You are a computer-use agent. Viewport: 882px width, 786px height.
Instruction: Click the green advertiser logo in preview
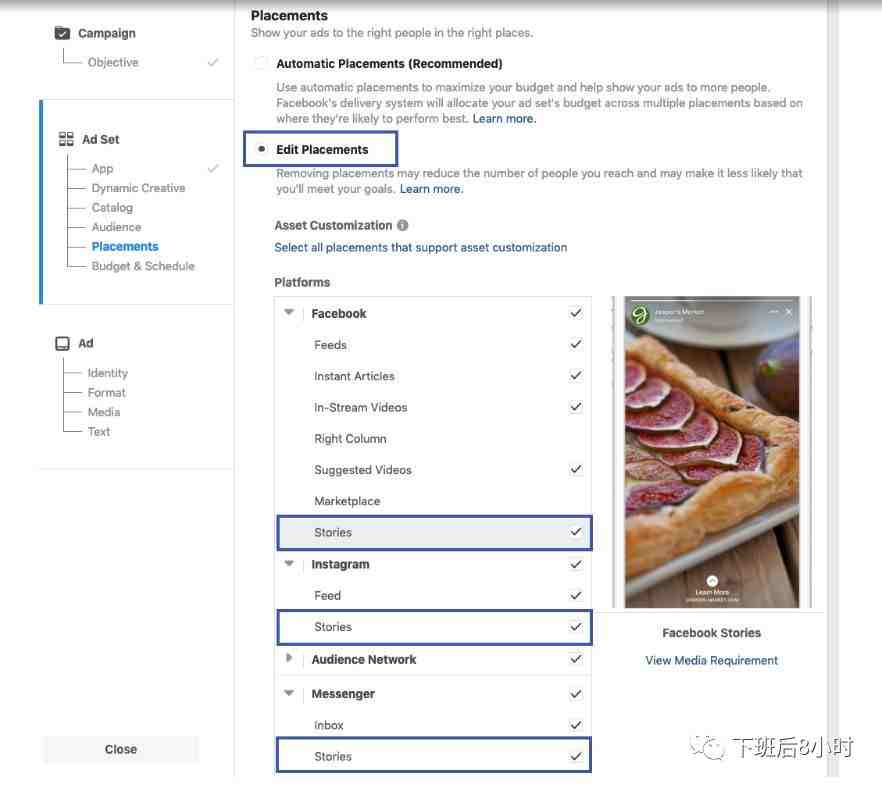[x=640, y=316]
